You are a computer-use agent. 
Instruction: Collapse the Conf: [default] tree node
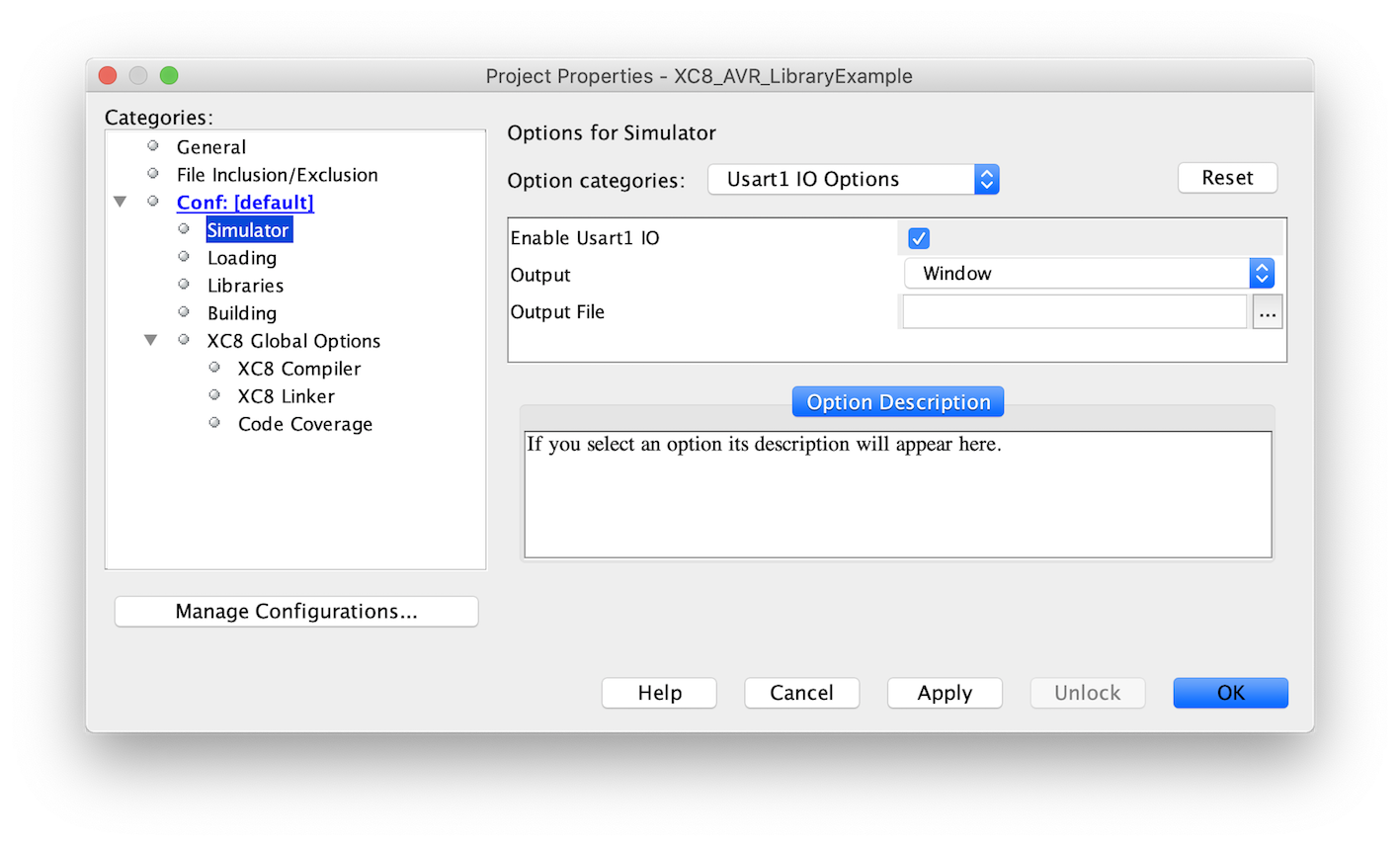pos(121,202)
